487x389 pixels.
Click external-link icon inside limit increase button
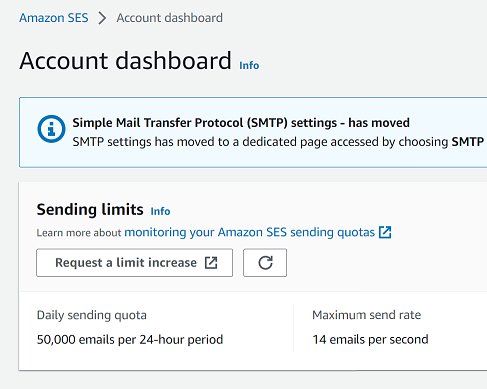[211, 263]
